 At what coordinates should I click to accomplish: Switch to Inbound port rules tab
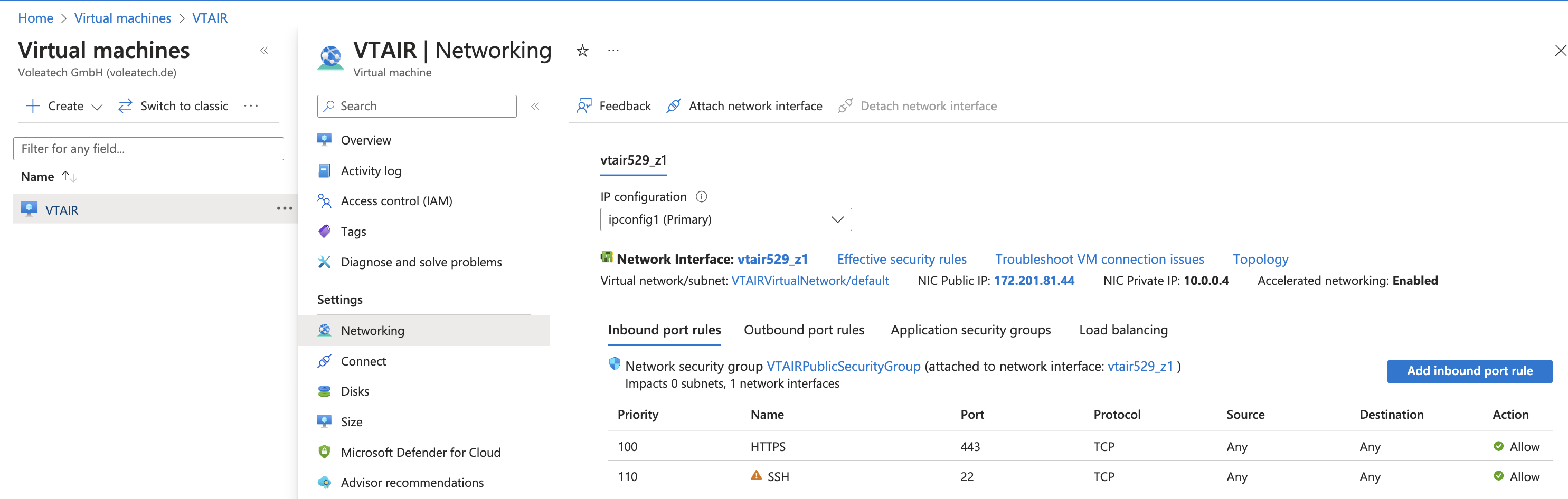pyautogui.click(x=664, y=330)
